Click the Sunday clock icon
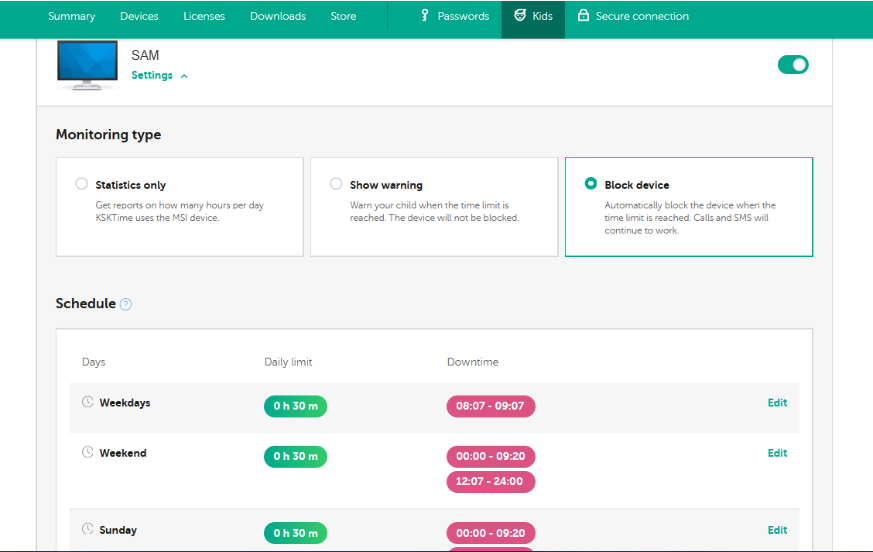Image resolution: width=873 pixels, height=552 pixels. [x=87, y=529]
